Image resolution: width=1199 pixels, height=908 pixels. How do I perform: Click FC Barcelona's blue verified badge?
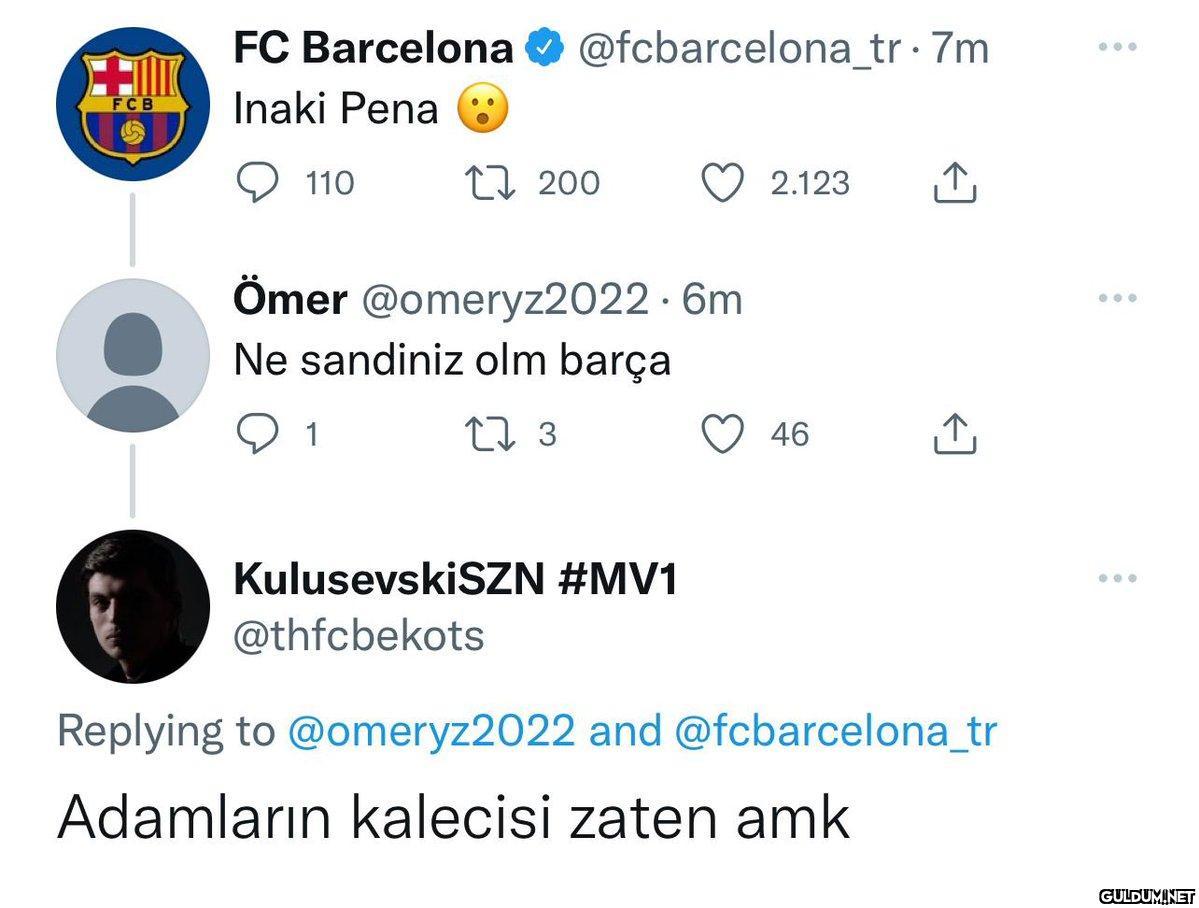coord(546,48)
